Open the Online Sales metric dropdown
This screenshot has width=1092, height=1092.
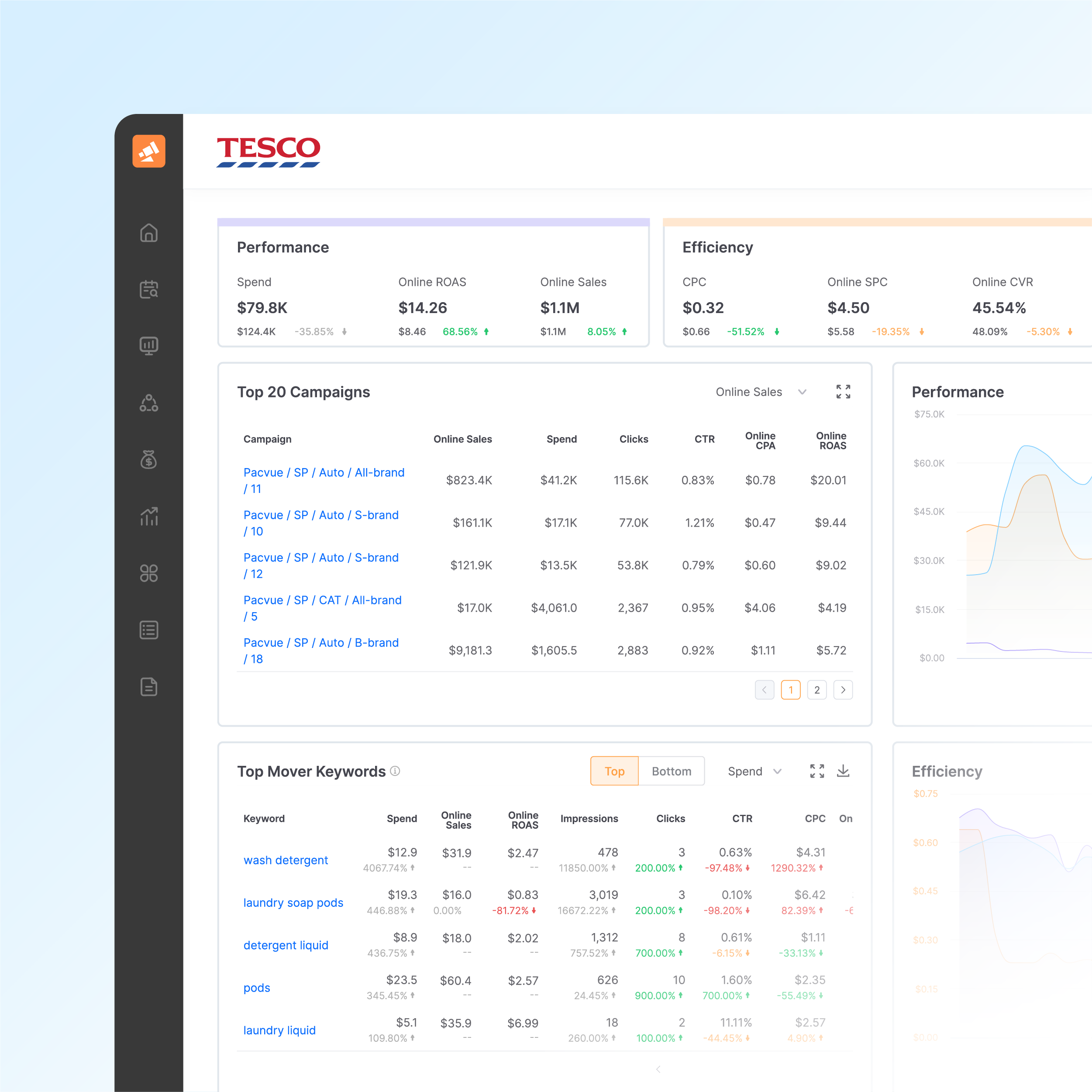pos(760,392)
